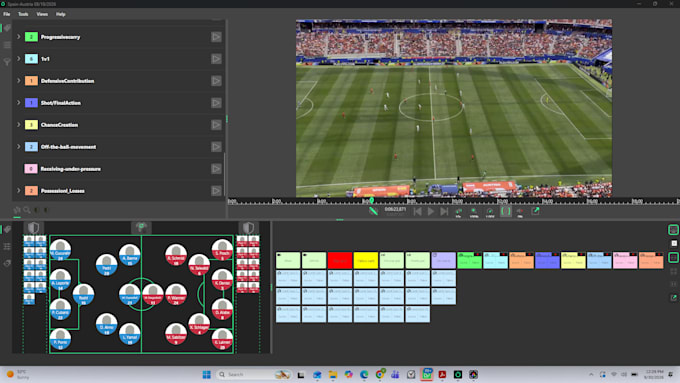
Task: Play the DefensiveContribution clips
Action: (x=216, y=81)
